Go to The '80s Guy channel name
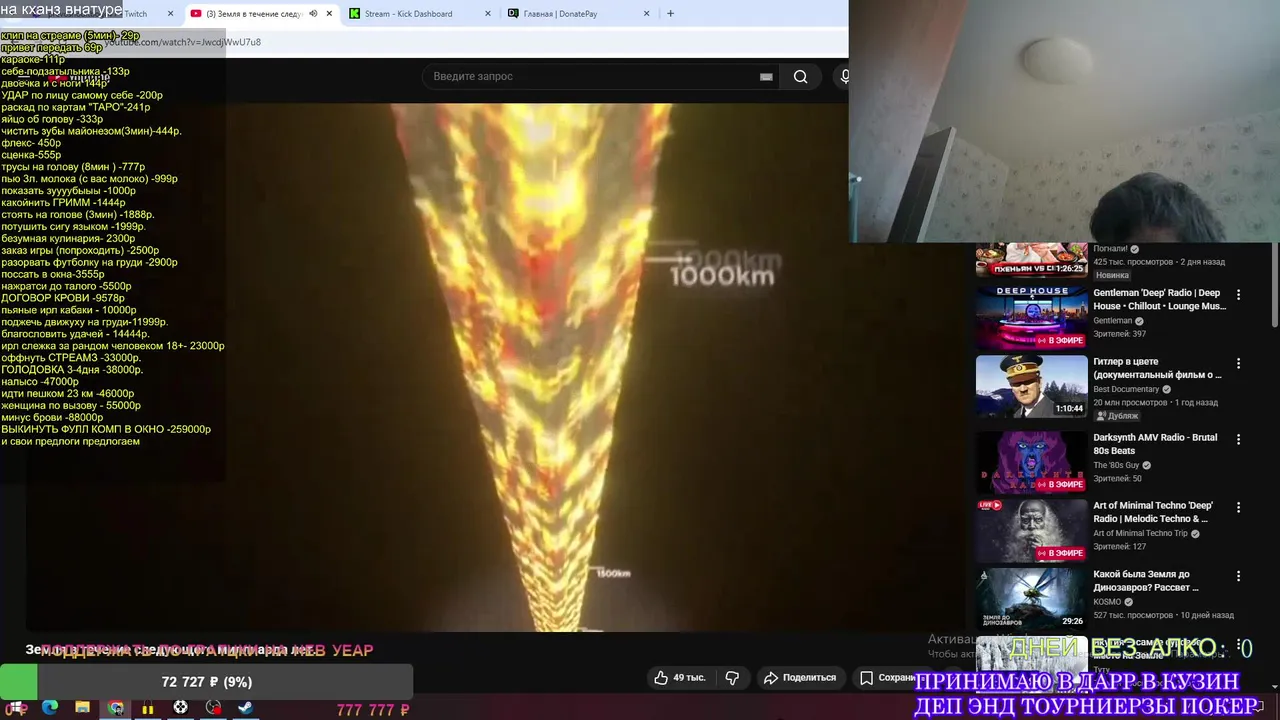1280x720 pixels. pos(1116,465)
